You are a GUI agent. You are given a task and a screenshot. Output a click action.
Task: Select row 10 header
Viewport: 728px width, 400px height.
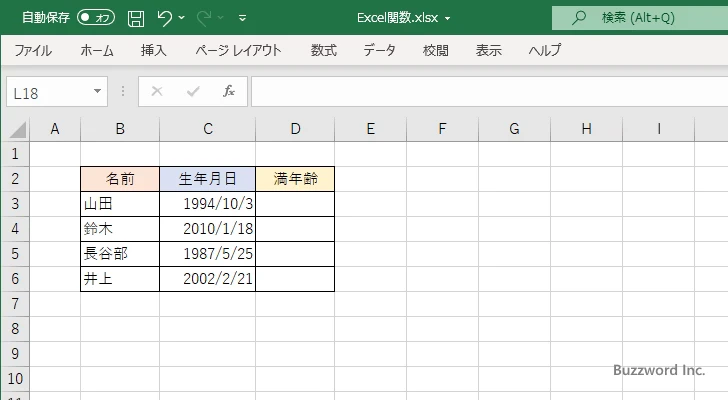15,379
